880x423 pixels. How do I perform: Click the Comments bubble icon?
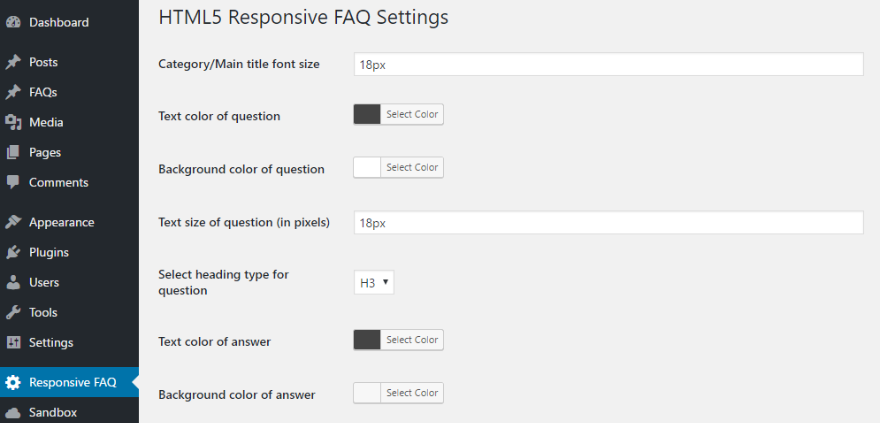tap(13, 182)
